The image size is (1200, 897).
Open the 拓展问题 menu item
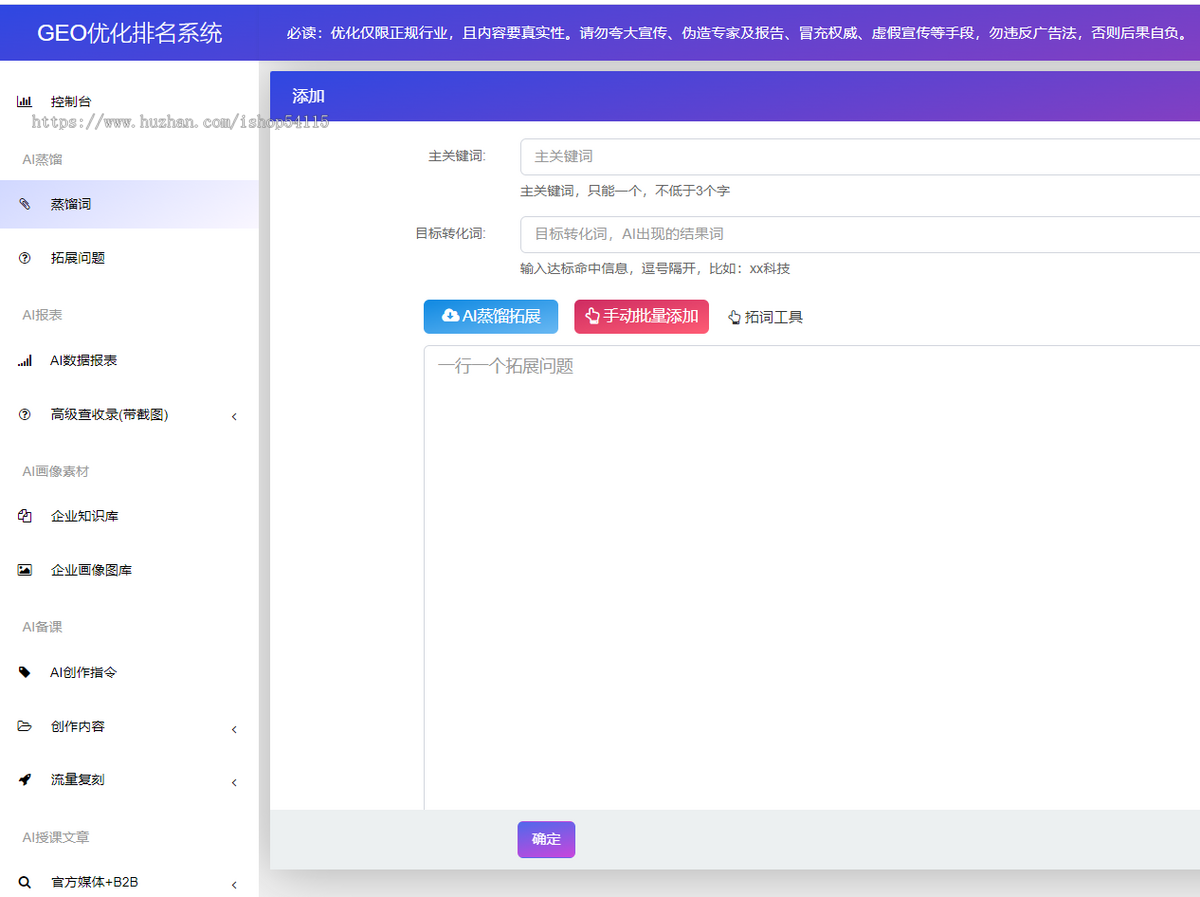pyautogui.click(x=129, y=258)
